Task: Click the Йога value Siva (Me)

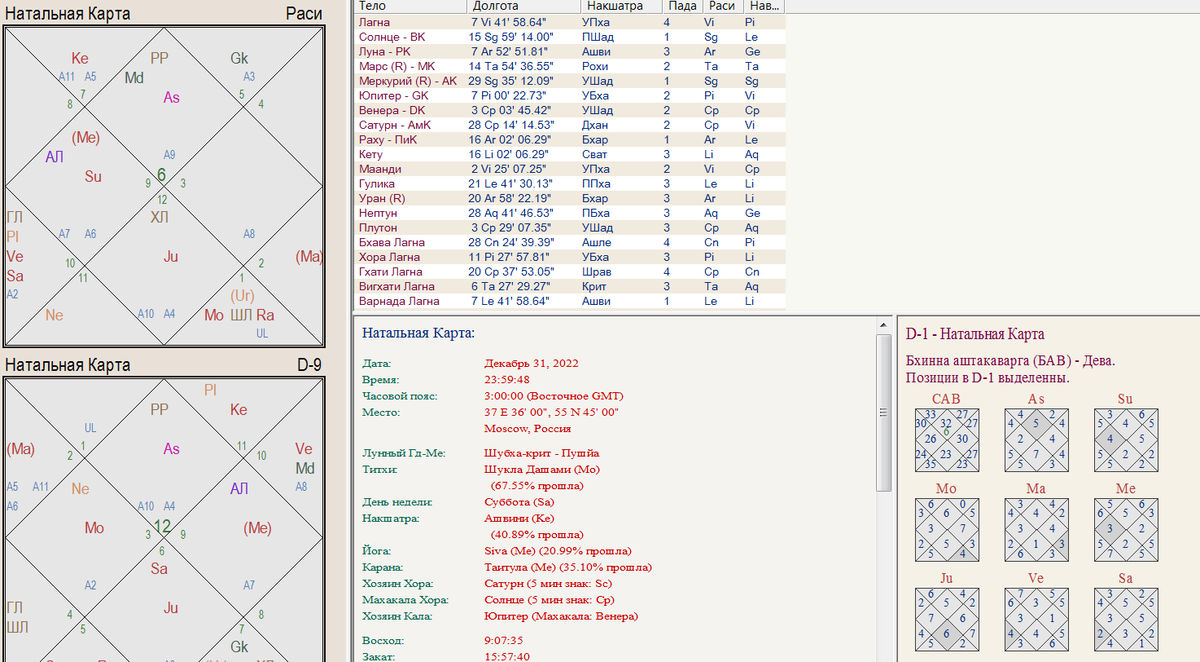Action: pyautogui.click(x=510, y=551)
